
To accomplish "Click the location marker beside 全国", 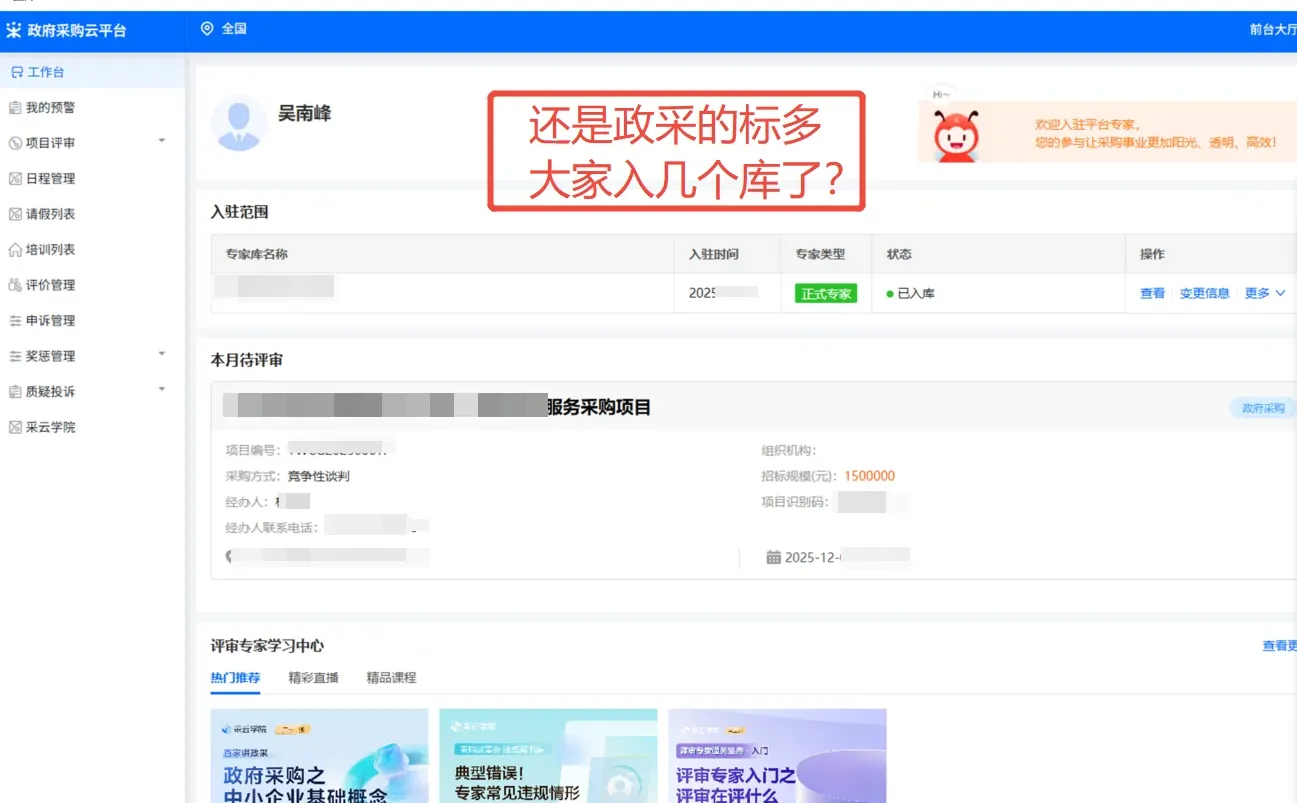I will [207, 28].
